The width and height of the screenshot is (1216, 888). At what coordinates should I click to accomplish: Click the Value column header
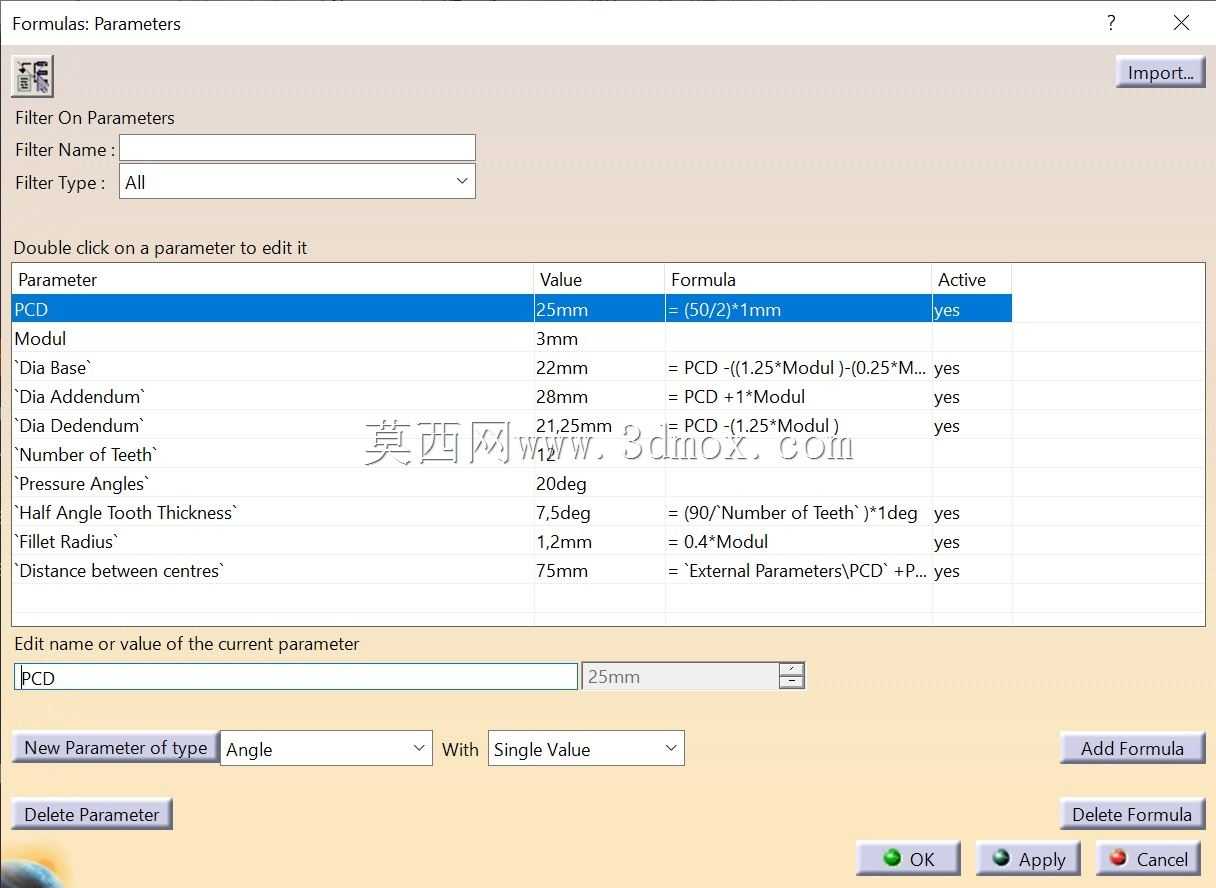(x=599, y=280)
